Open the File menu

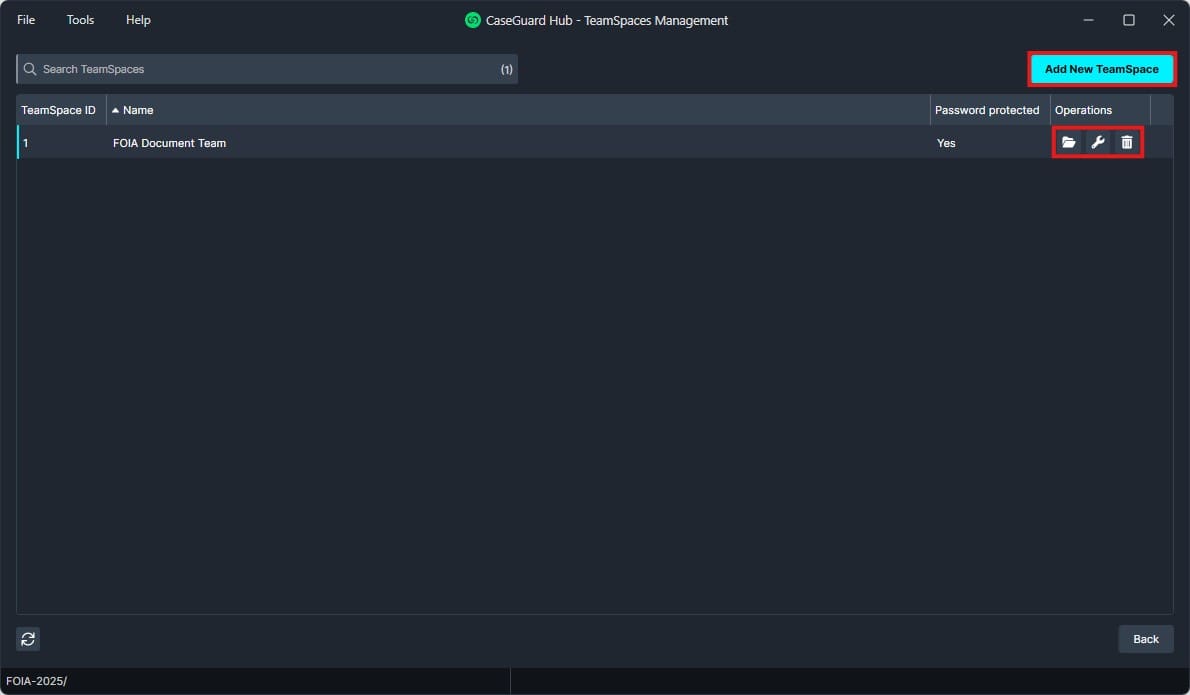[26, 20]
